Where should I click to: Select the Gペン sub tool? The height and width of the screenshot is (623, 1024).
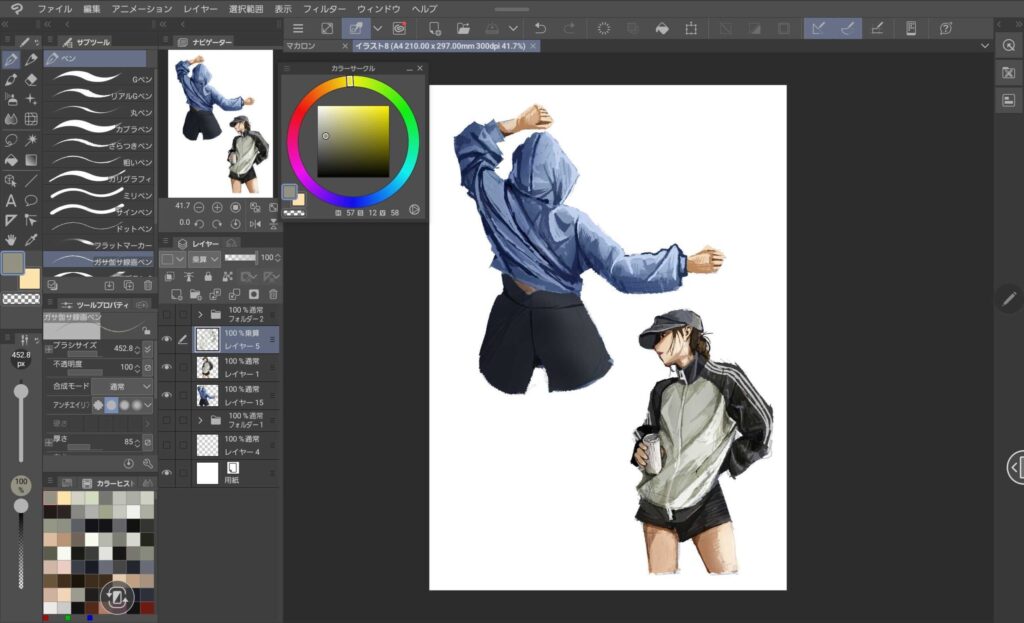[x=99, y=78]
